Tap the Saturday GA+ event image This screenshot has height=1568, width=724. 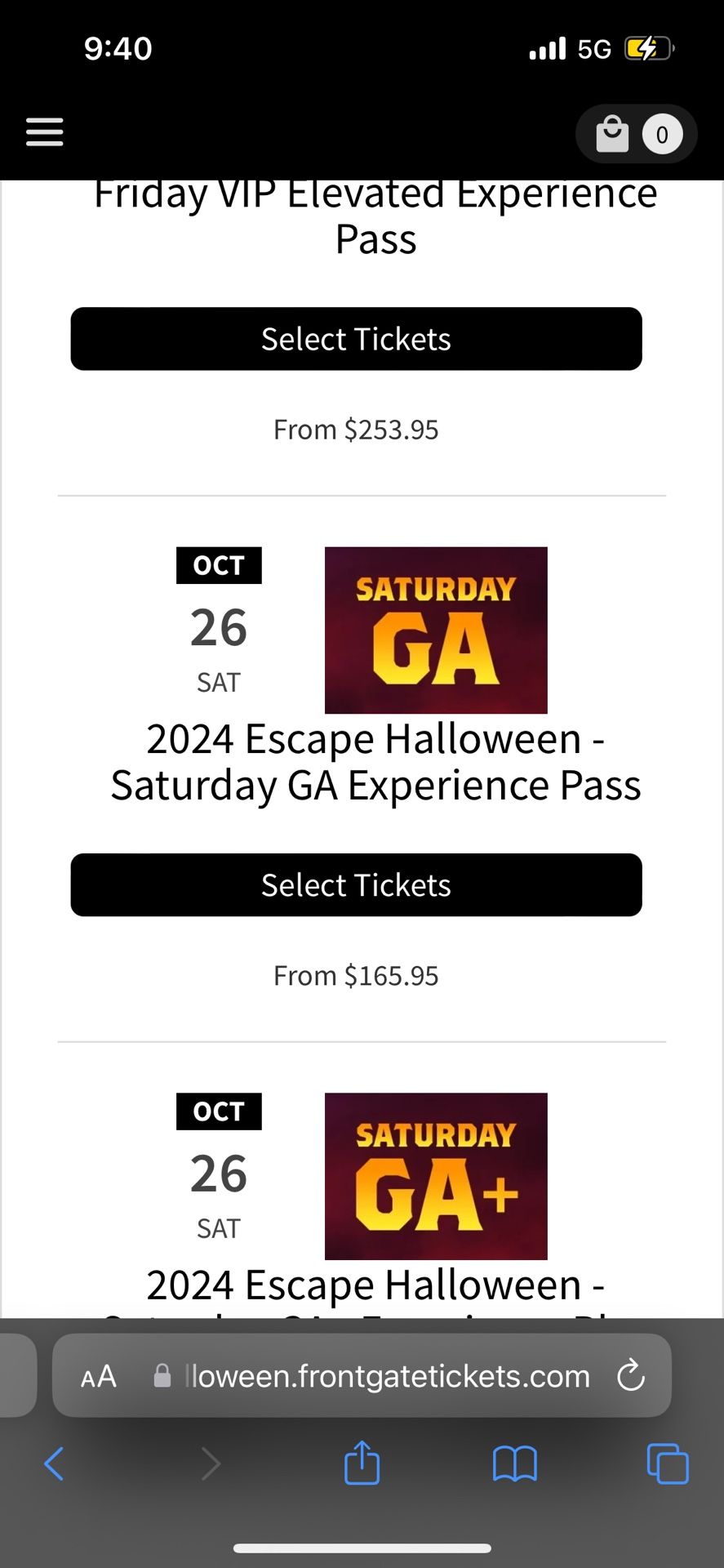pyautogui.click(x=436, y=1176)
